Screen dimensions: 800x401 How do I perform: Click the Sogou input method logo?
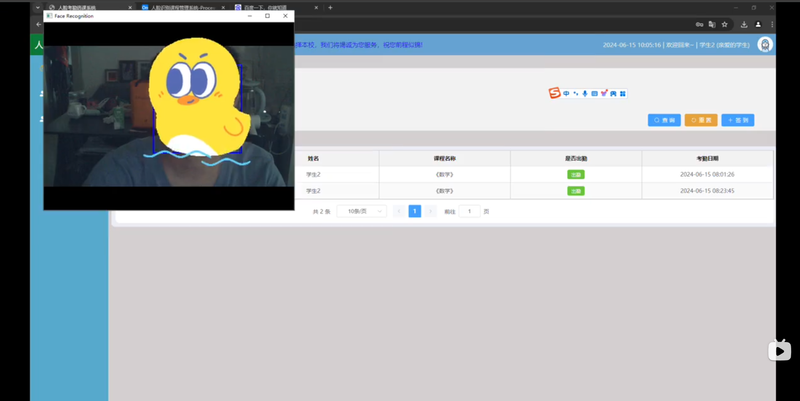coord(555,93)
